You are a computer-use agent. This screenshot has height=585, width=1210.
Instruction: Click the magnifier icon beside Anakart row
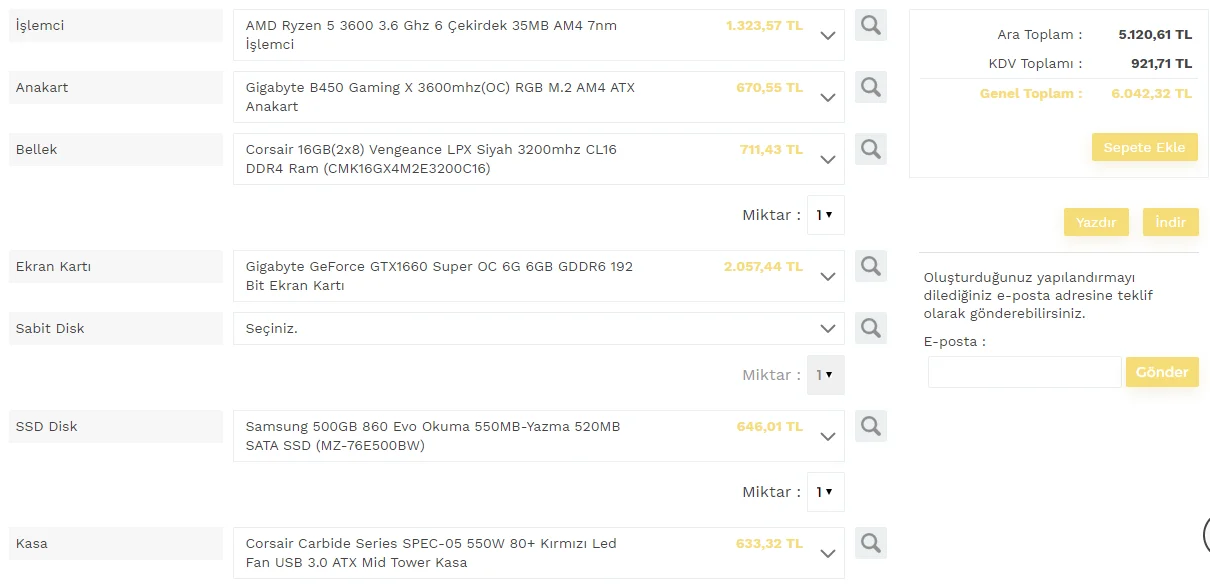pyautogui.click(x=870, y=87)
